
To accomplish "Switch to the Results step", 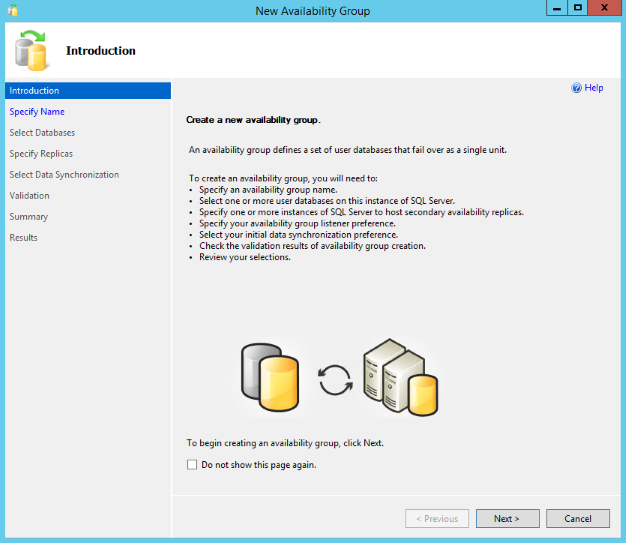I will [x=24, y=238].
